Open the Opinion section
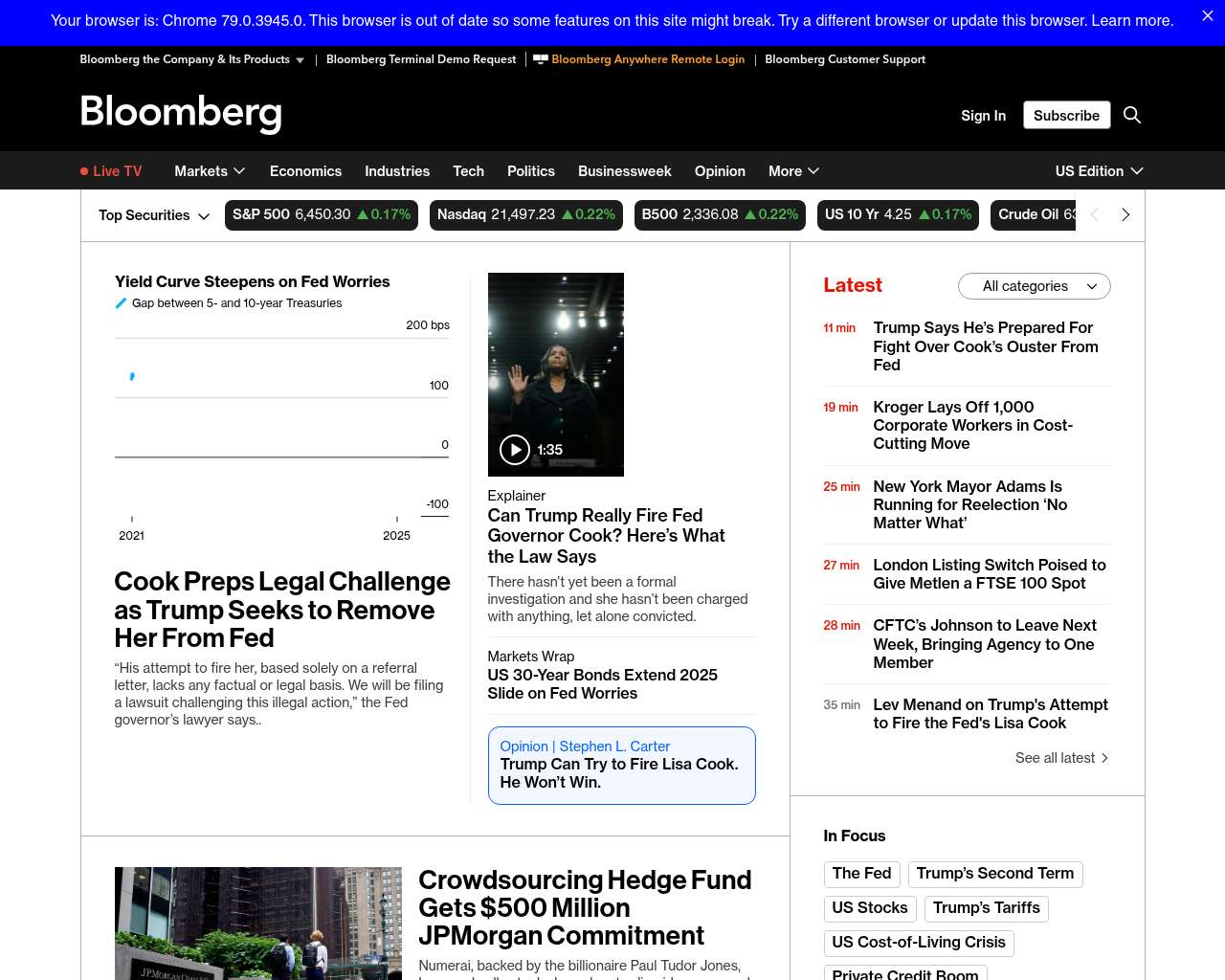Viewport: 1225px width, 980px height. (x=720, y=171)
